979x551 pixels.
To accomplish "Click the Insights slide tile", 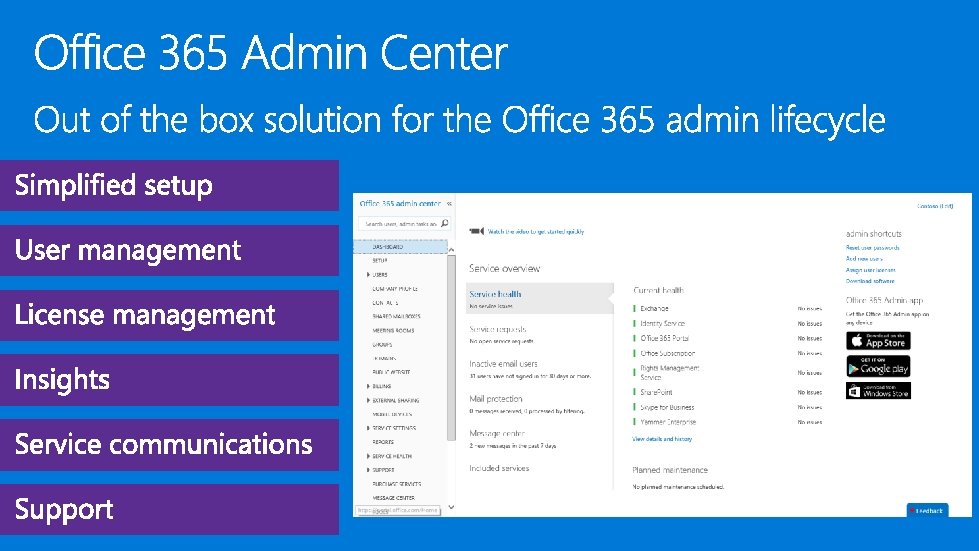I will pyautogui.click(x=169, y=380).
